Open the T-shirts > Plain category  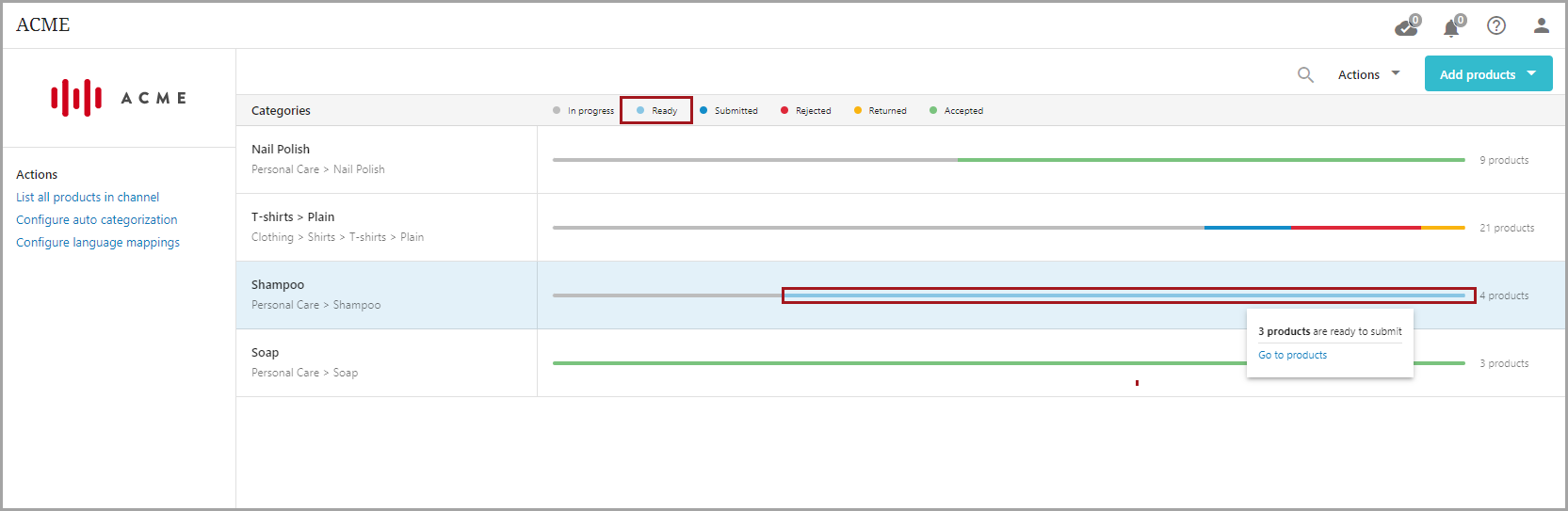pos(293,216)
